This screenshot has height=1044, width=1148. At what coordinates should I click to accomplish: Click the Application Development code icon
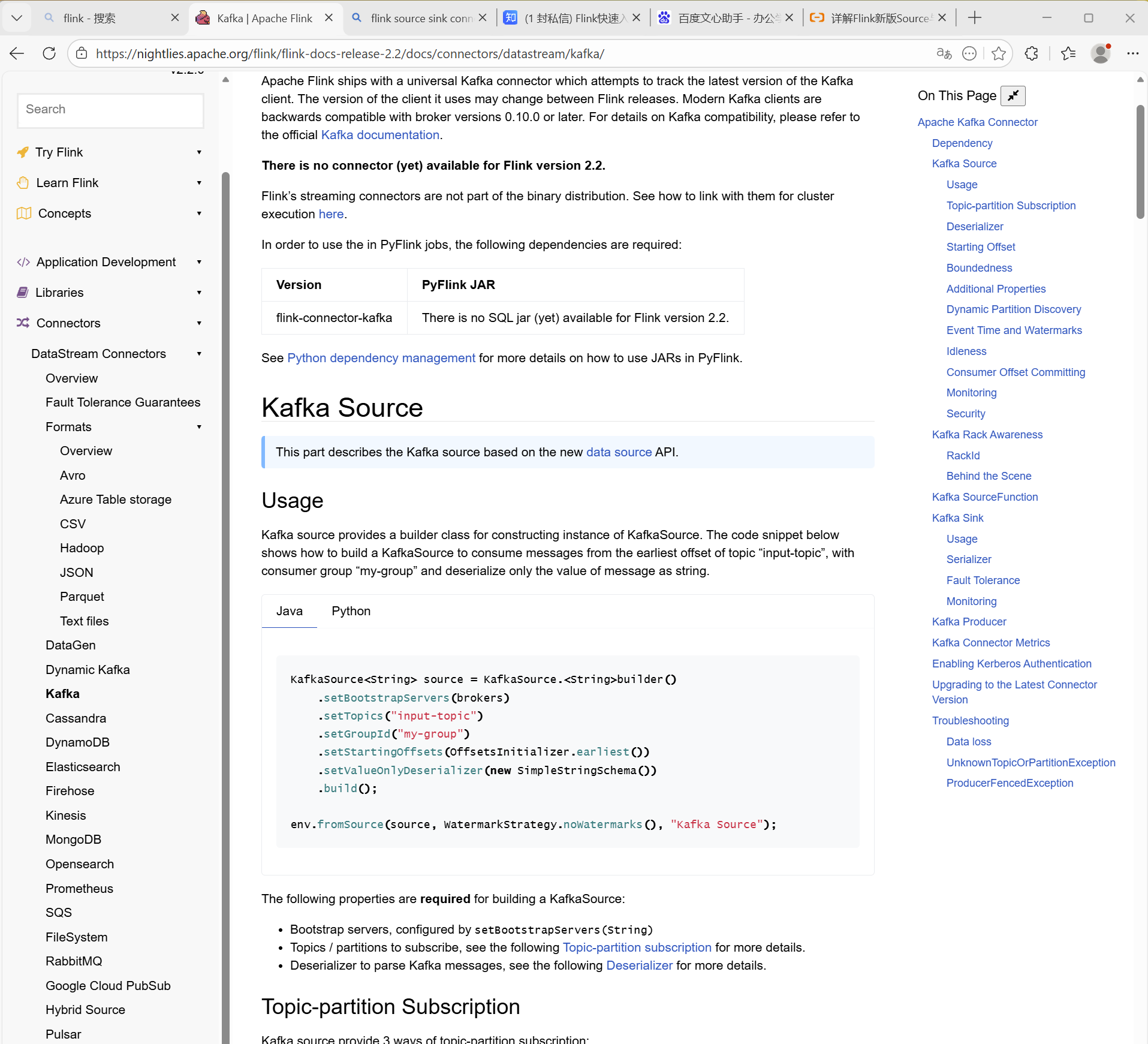point(23,262)
